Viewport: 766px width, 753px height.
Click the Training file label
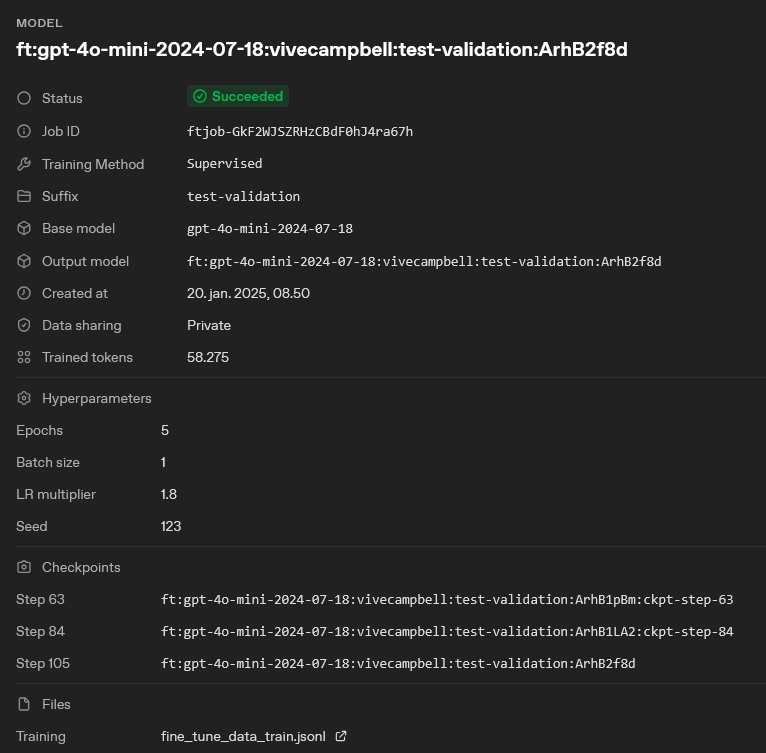click(41, 736)
